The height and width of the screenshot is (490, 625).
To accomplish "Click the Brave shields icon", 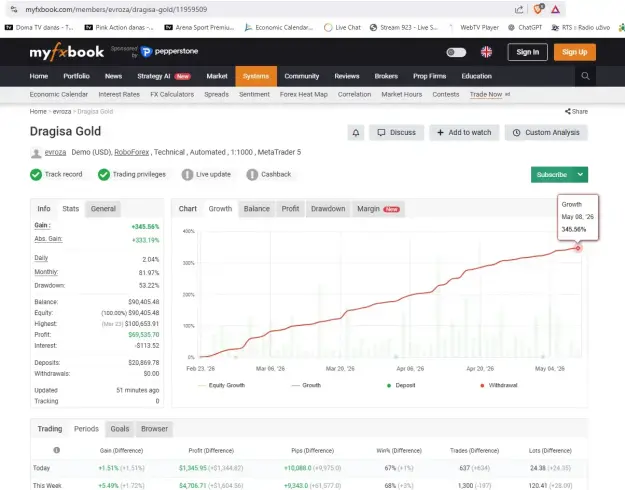I will coord(538,9).
